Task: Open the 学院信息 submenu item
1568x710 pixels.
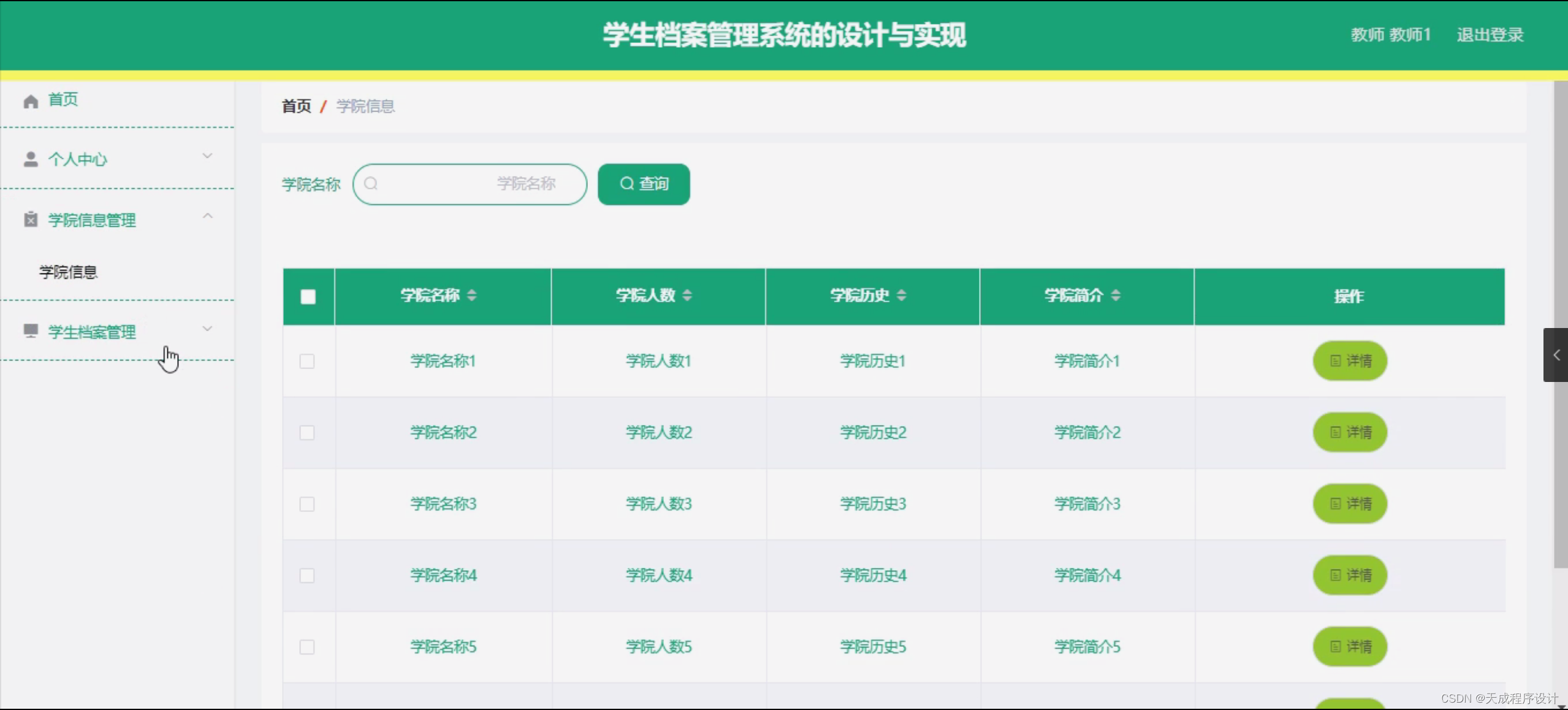Action: (69, 272)
